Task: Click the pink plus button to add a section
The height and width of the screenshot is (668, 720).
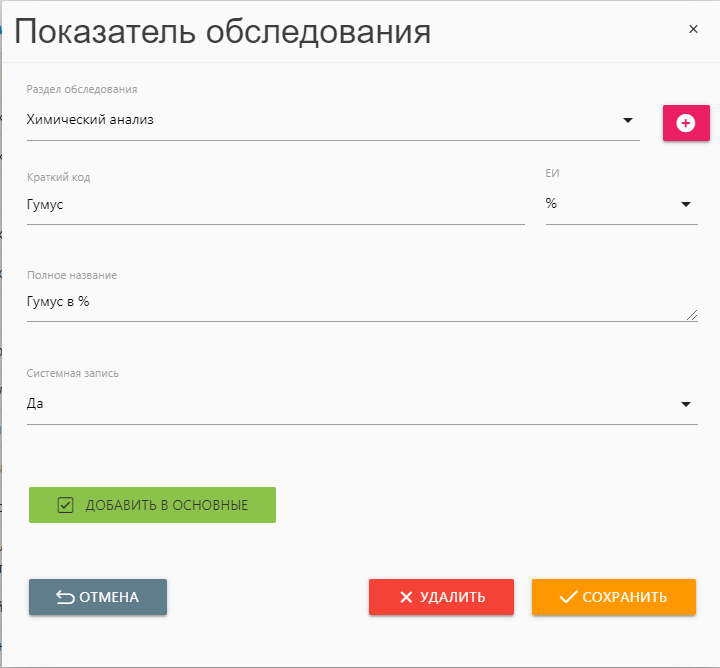Action: pos(685,122)
